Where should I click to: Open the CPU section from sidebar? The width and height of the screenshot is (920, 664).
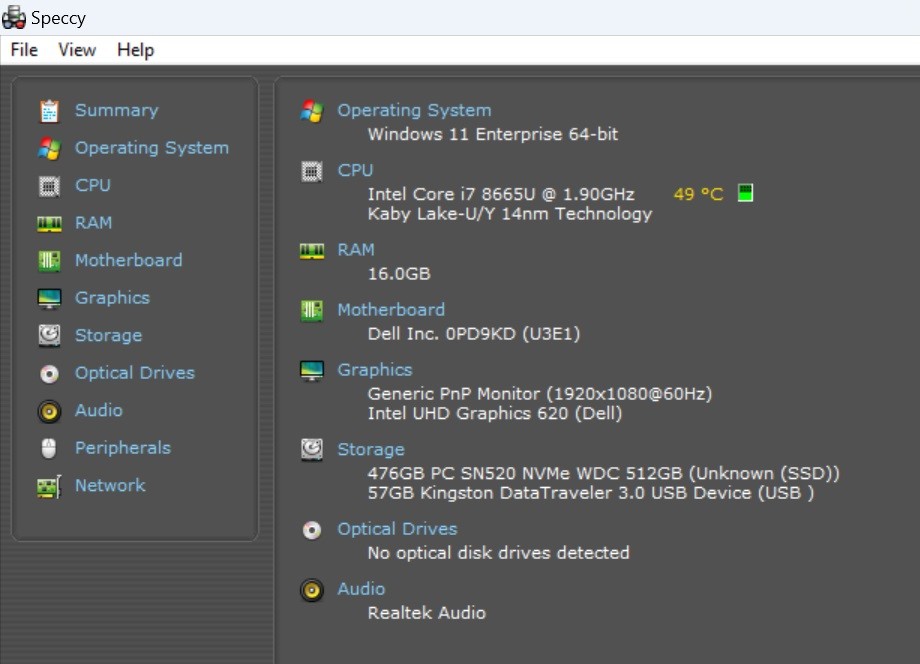tap(93, 185)
